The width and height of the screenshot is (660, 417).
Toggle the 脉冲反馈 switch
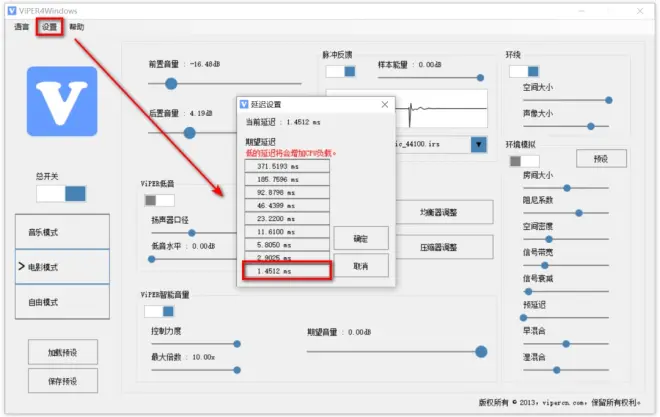[x=340, y=72]
